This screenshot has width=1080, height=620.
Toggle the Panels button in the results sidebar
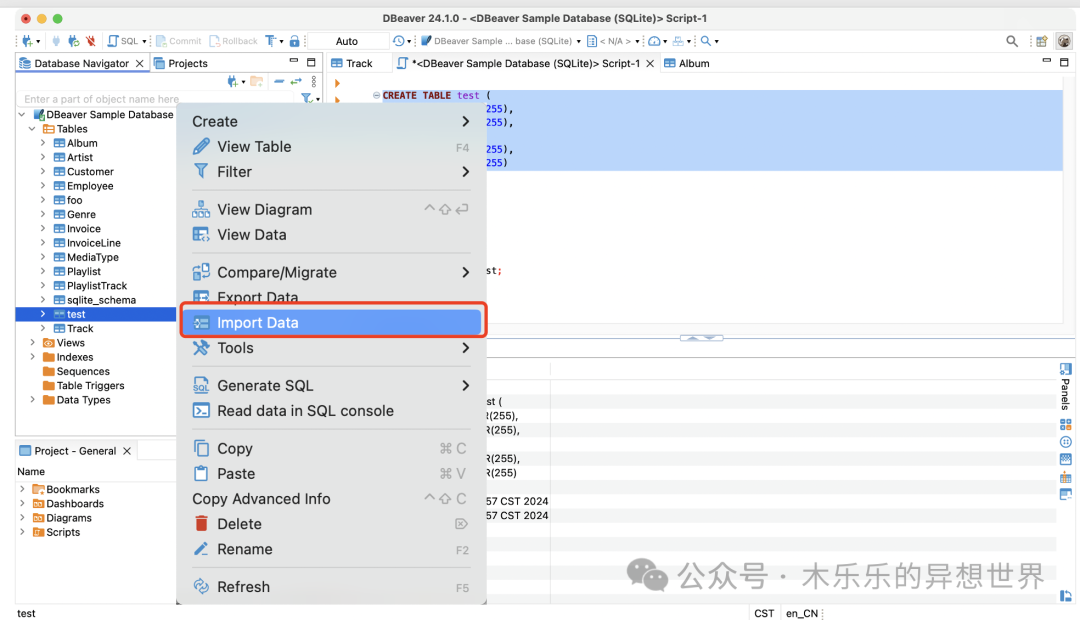click(x=1066, y=387)
